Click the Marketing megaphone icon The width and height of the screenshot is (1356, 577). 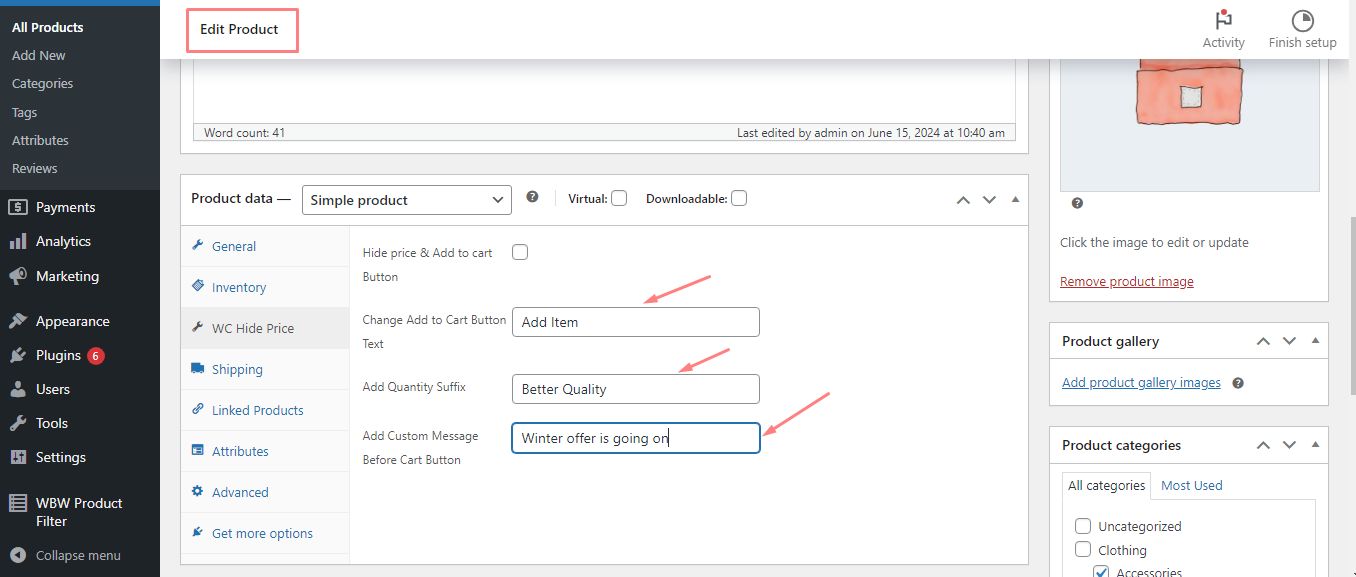coord(17,276)
